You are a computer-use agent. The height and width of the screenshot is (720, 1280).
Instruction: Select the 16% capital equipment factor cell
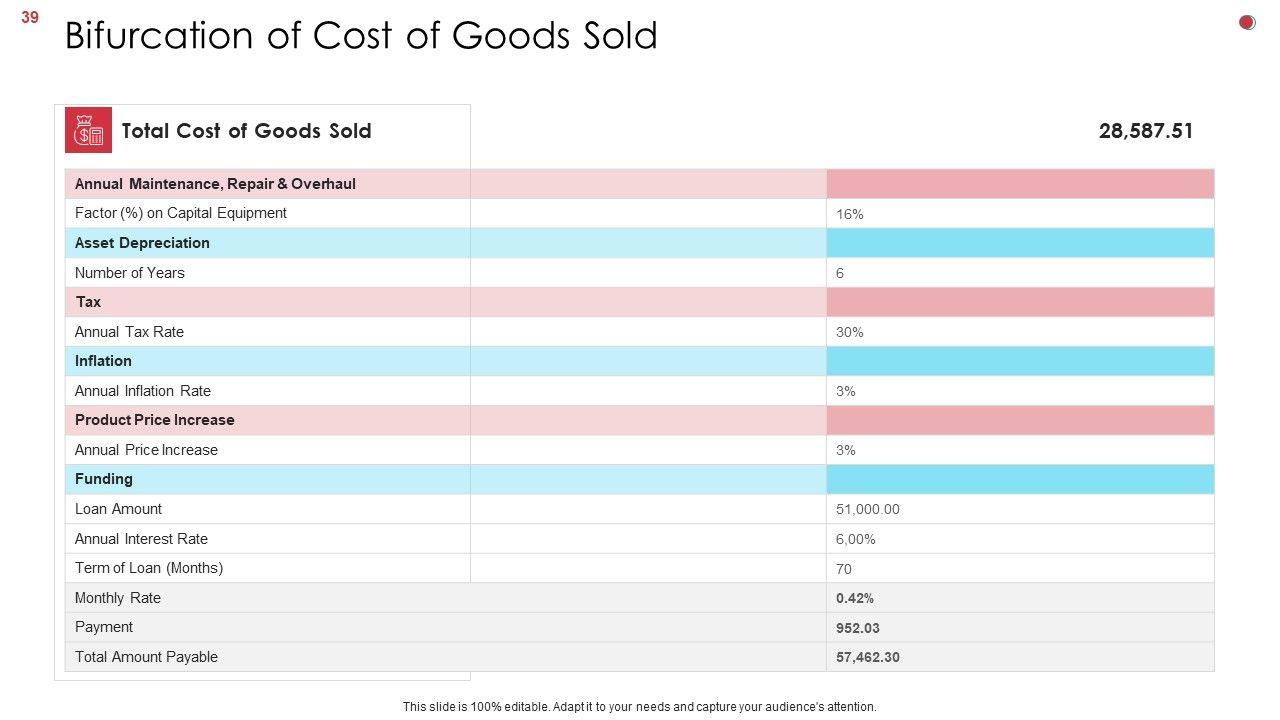(850, 214)
